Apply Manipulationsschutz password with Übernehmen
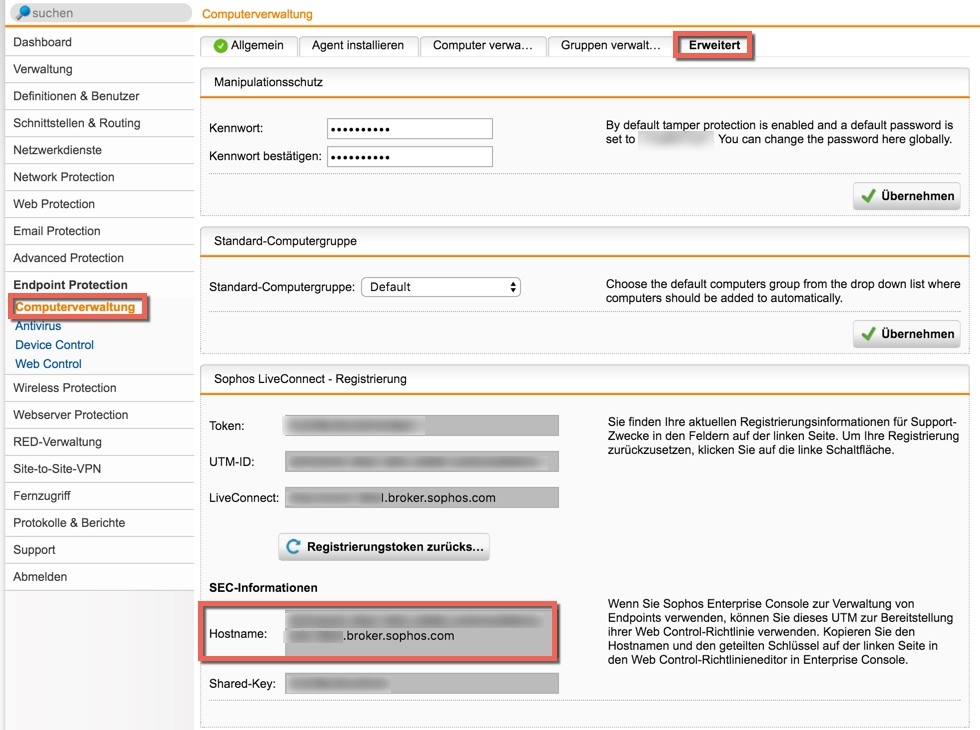The height and width of the screenshot is (730, 980). click(907, 196)
